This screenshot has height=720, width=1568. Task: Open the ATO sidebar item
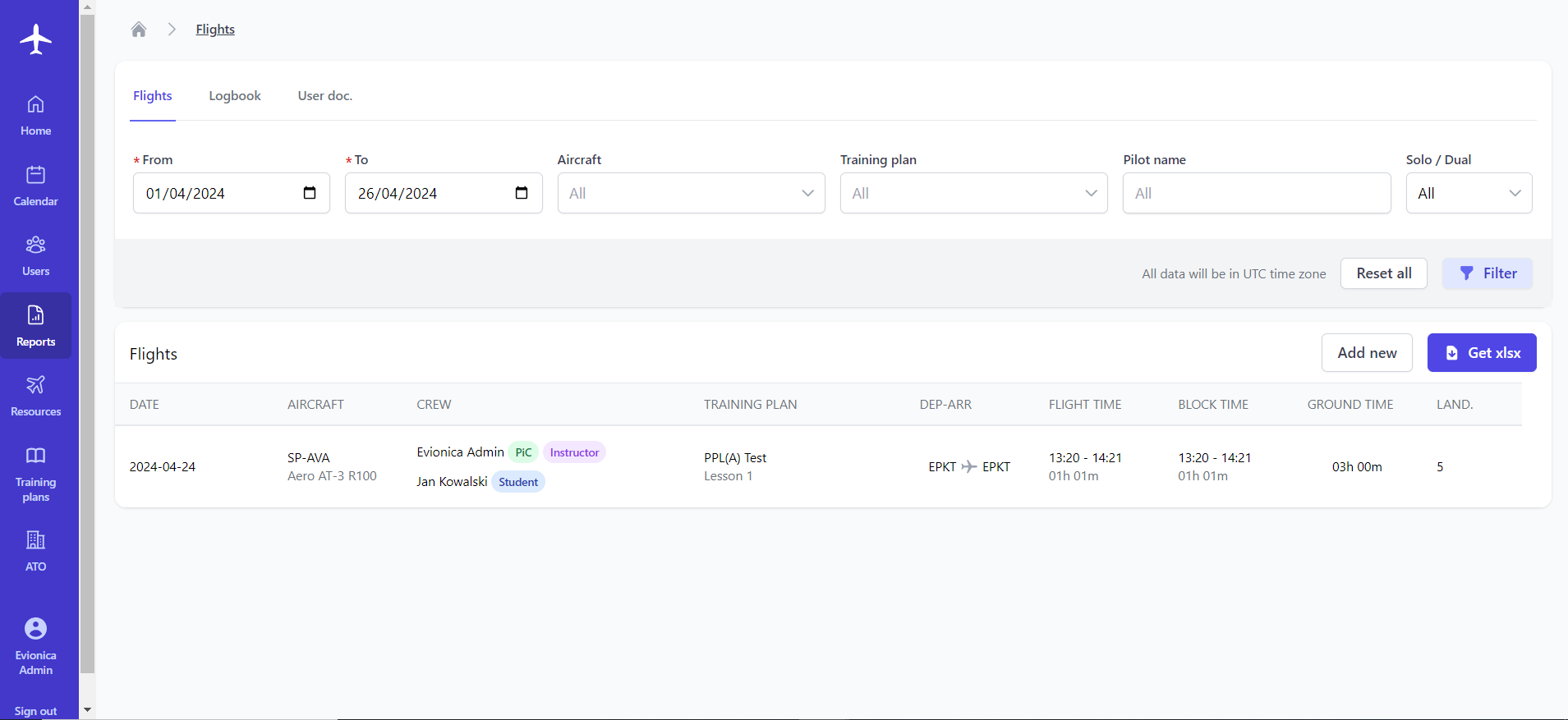(x=35, y=552)
